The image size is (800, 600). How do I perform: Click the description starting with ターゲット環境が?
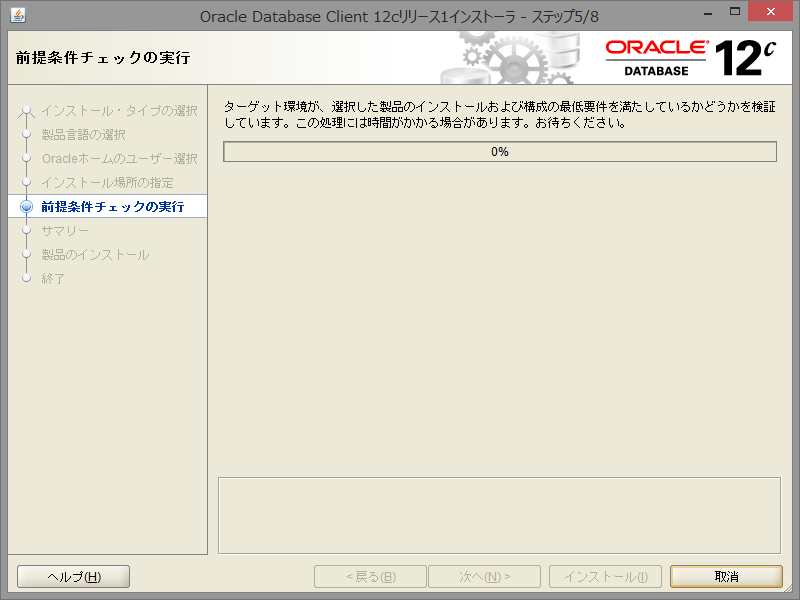(500, 114)
